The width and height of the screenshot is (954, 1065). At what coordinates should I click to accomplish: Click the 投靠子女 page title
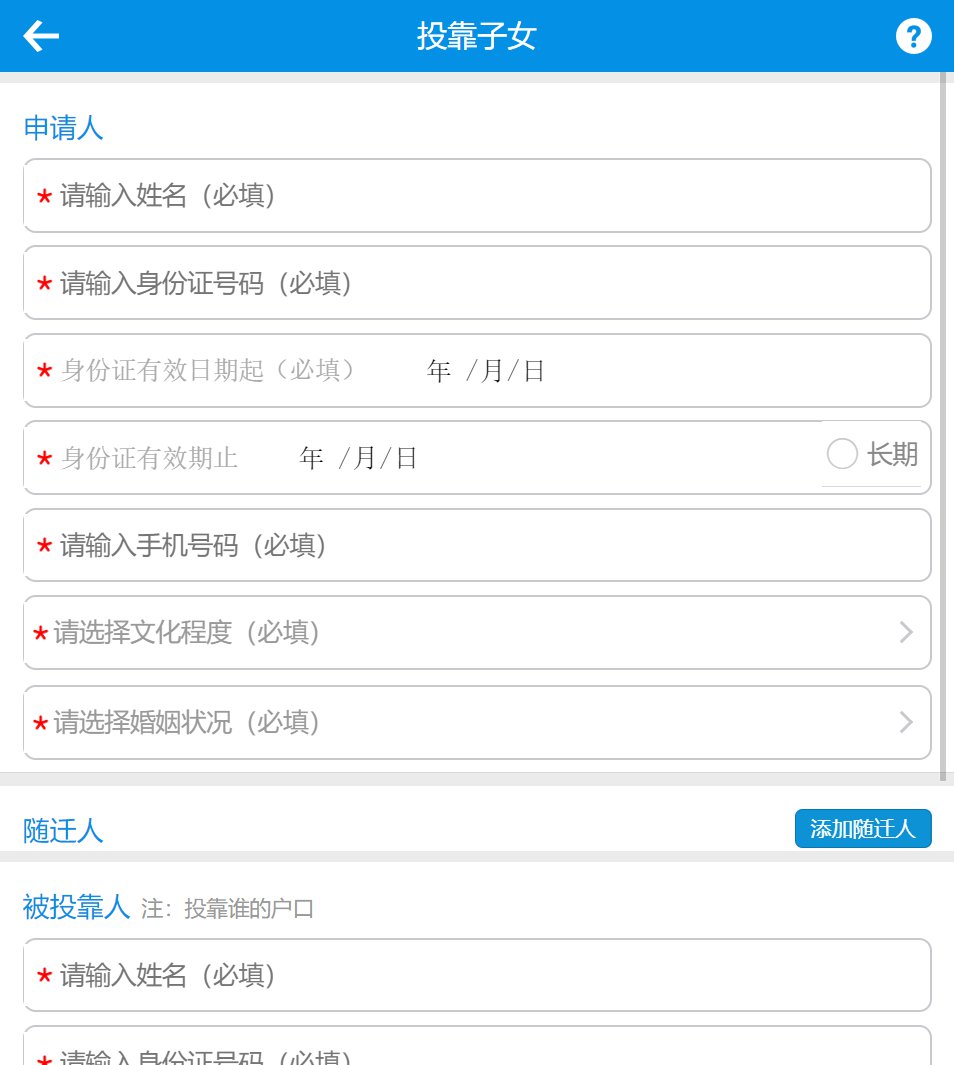tap(477, 37)
